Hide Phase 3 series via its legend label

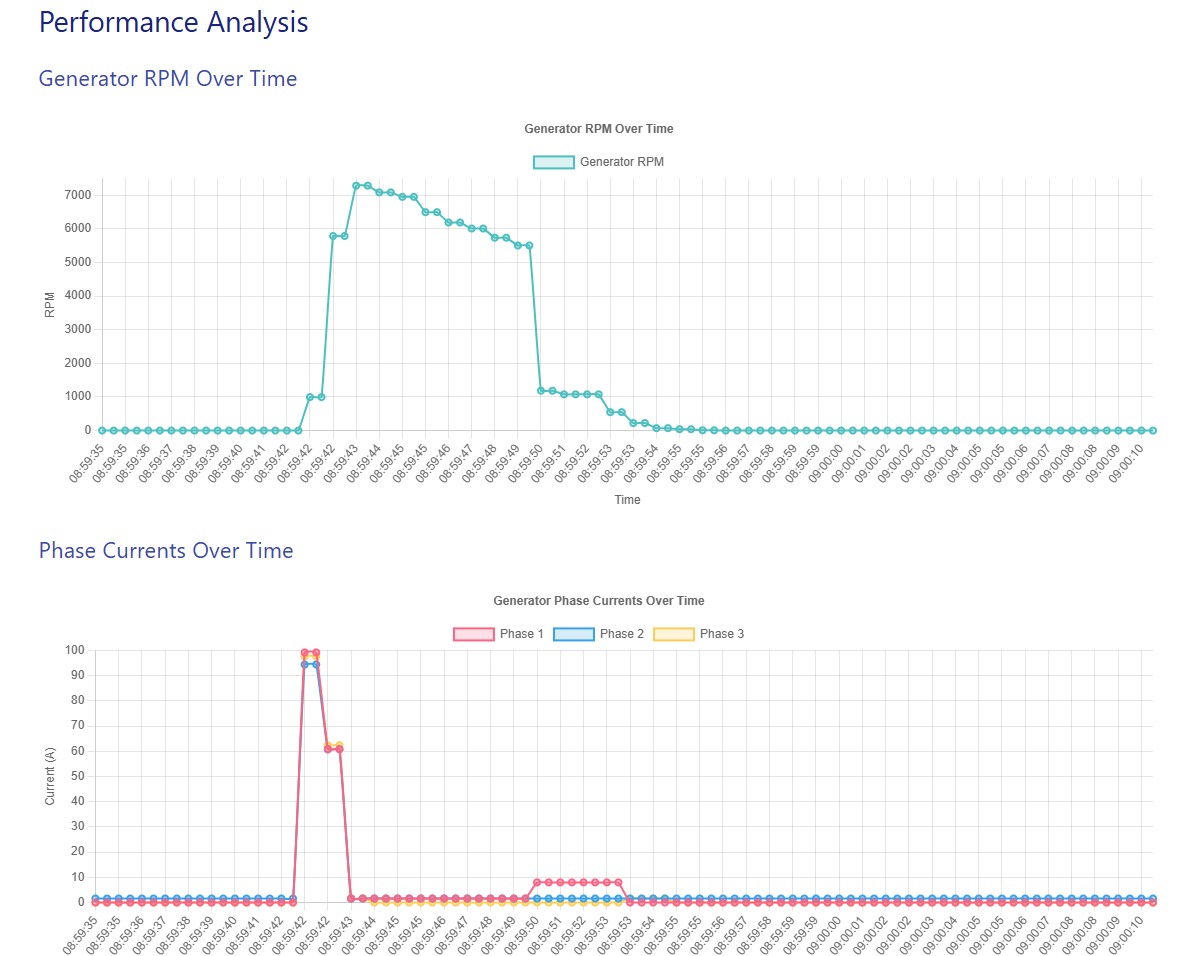[x=722, y=634]
